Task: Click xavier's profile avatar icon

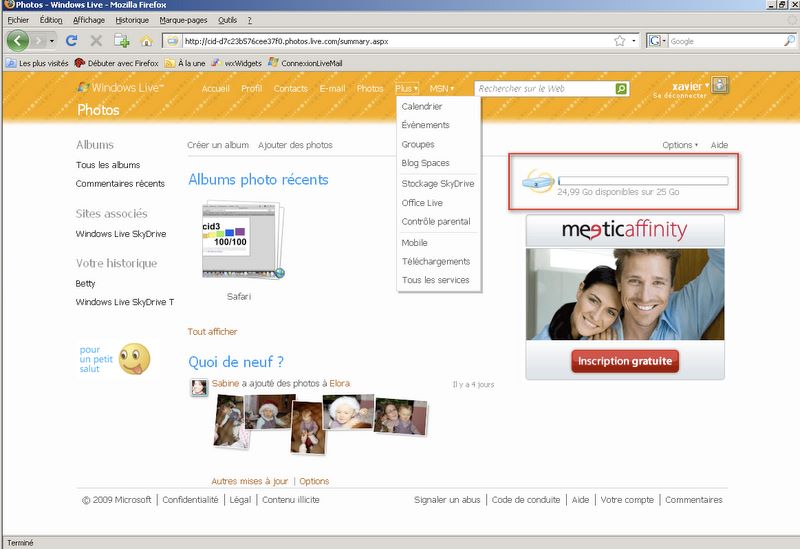Action: [720, 85]
